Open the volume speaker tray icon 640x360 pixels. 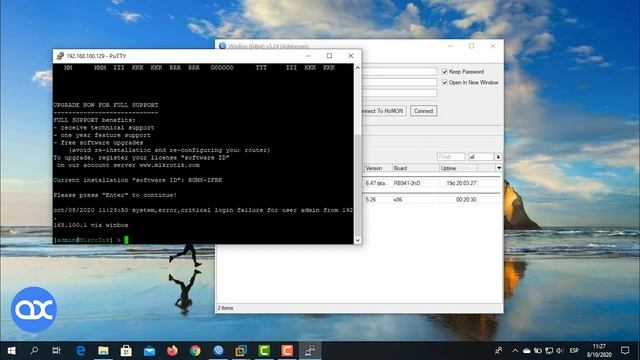pyautogui.click(x=560, y=351)
